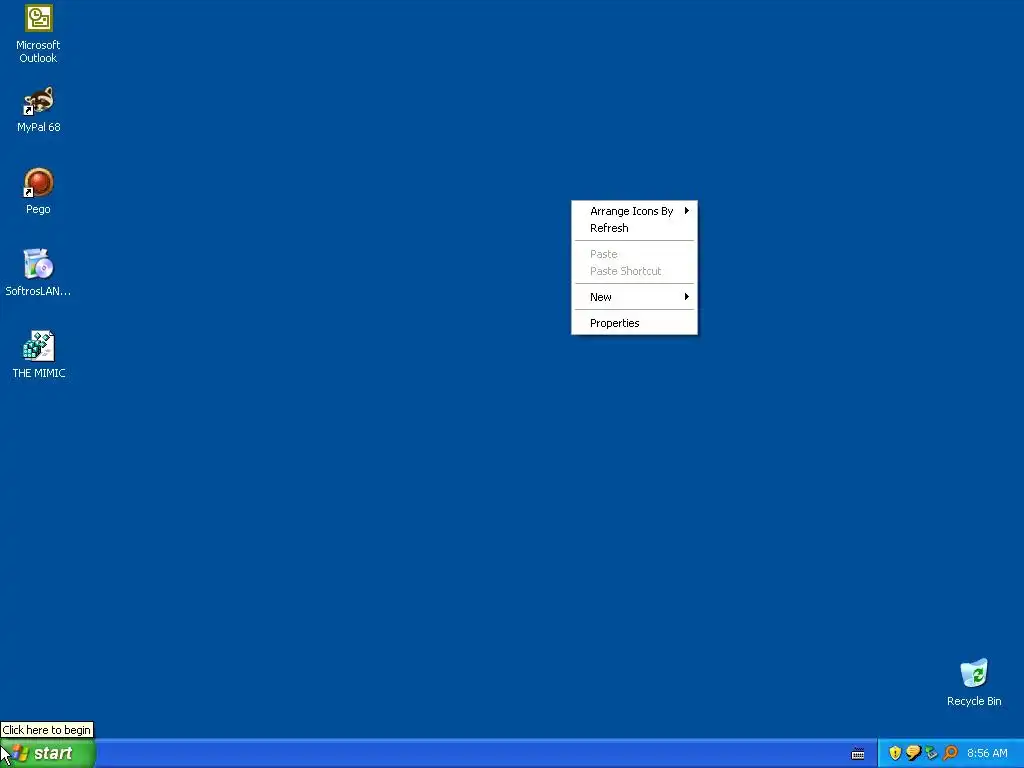This screenshot has height=768, width=1024.
Task: Expand the New submenu
Action: [634, 297]
